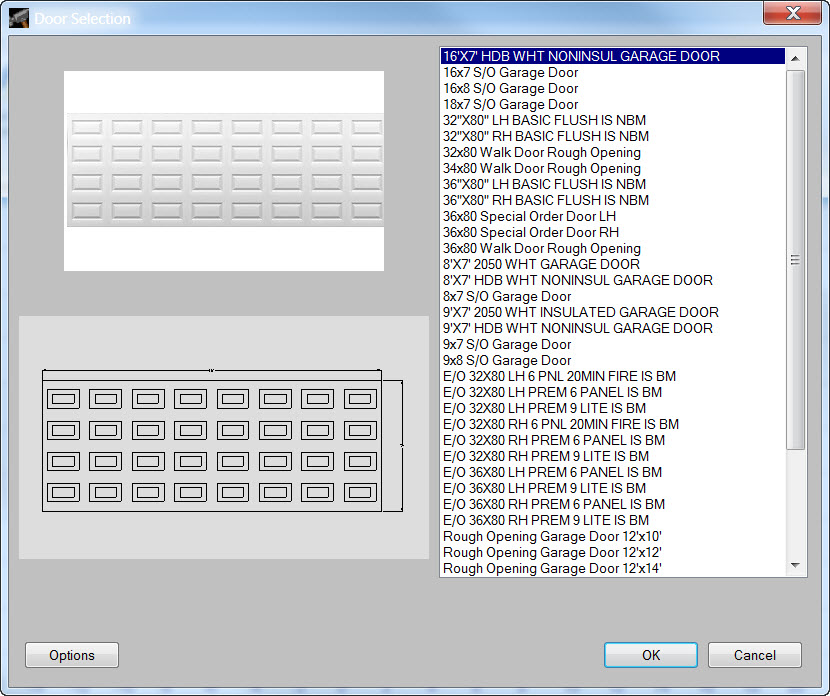Select E/O 36X80 LH PREM 9 LITE

pyautogui.click(x=613, y=488)
